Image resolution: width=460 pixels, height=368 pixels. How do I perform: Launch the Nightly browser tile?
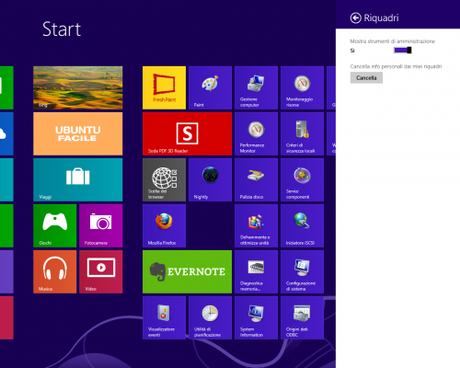point(210,180)
